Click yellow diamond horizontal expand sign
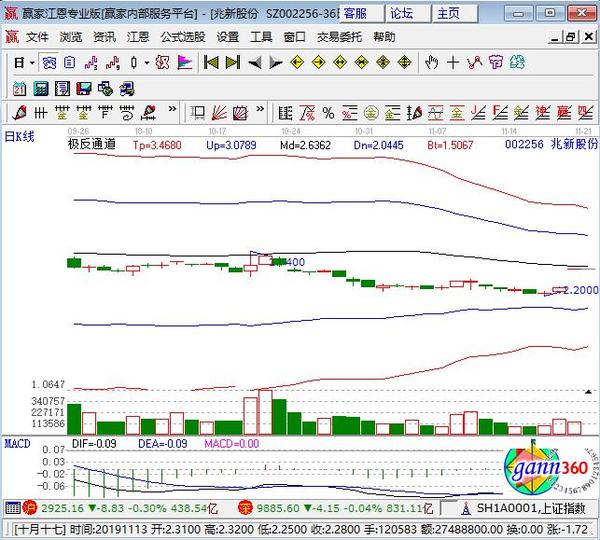Image resolution: width=600 pixels, height=540 pixels. pyautogui.click(x=340, y=62)
